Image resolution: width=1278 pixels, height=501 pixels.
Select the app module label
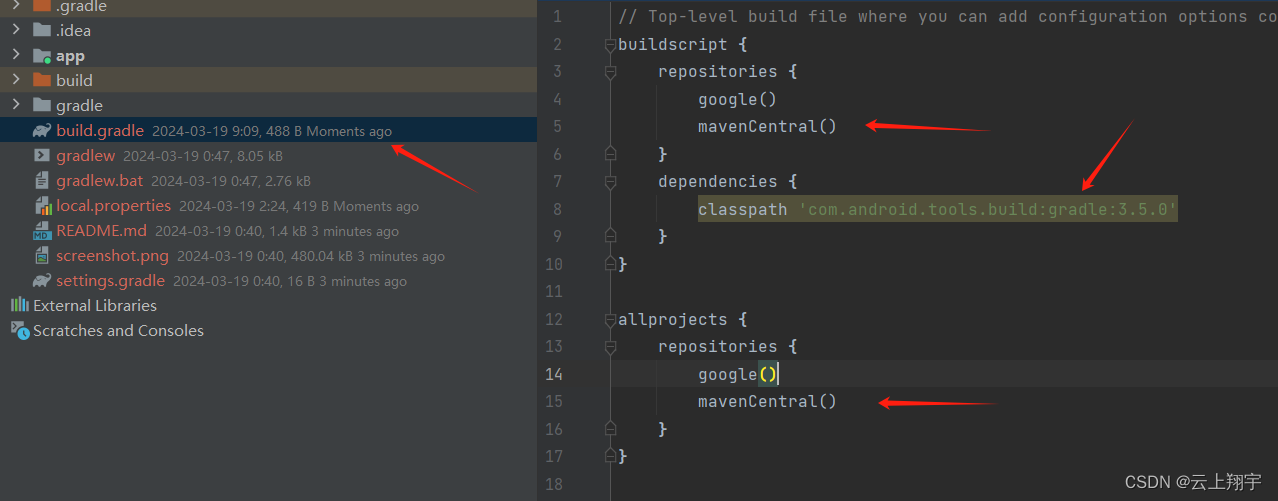coord(70,55)
